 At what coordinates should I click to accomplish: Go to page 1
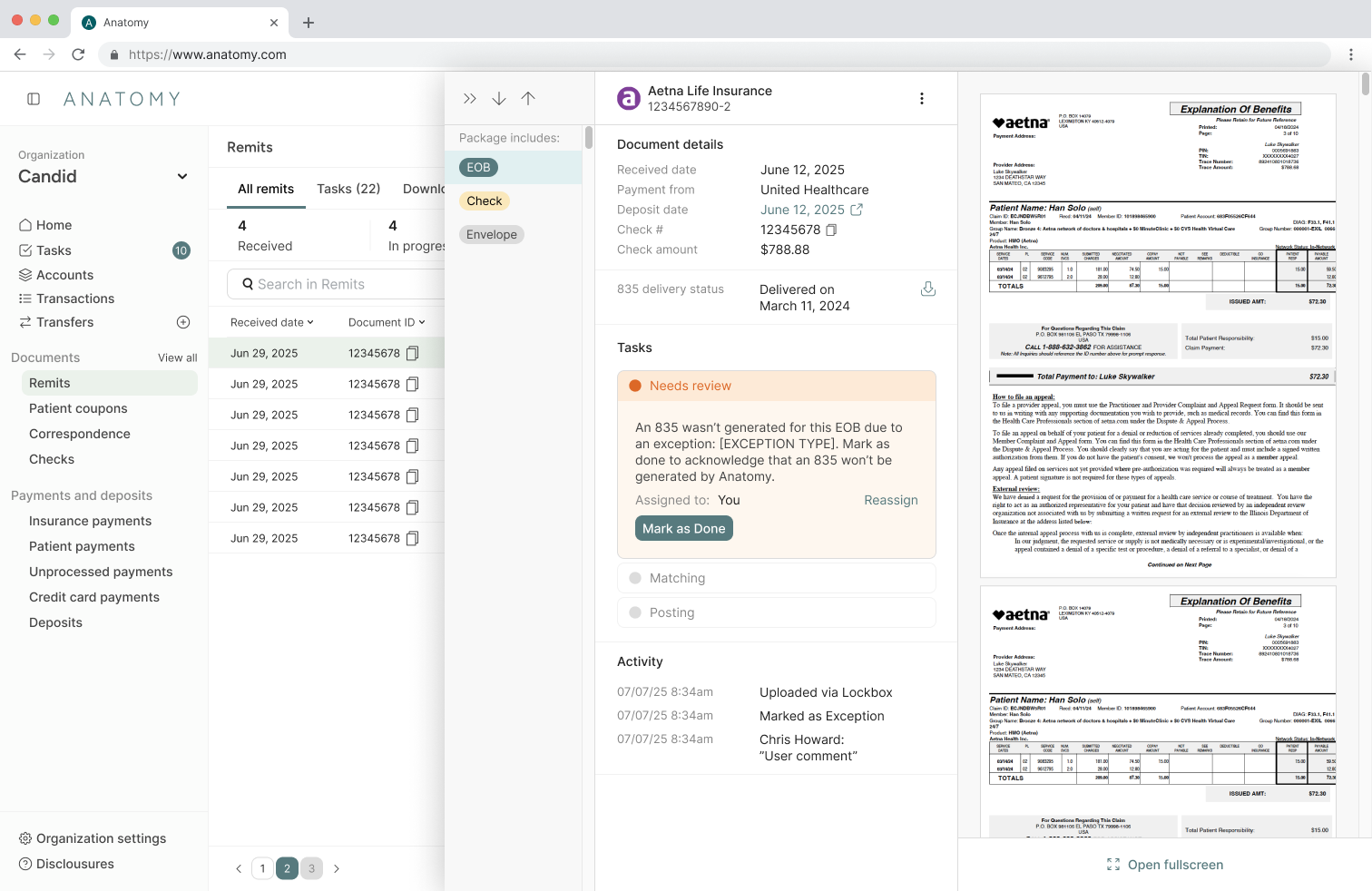click(263, 868)
